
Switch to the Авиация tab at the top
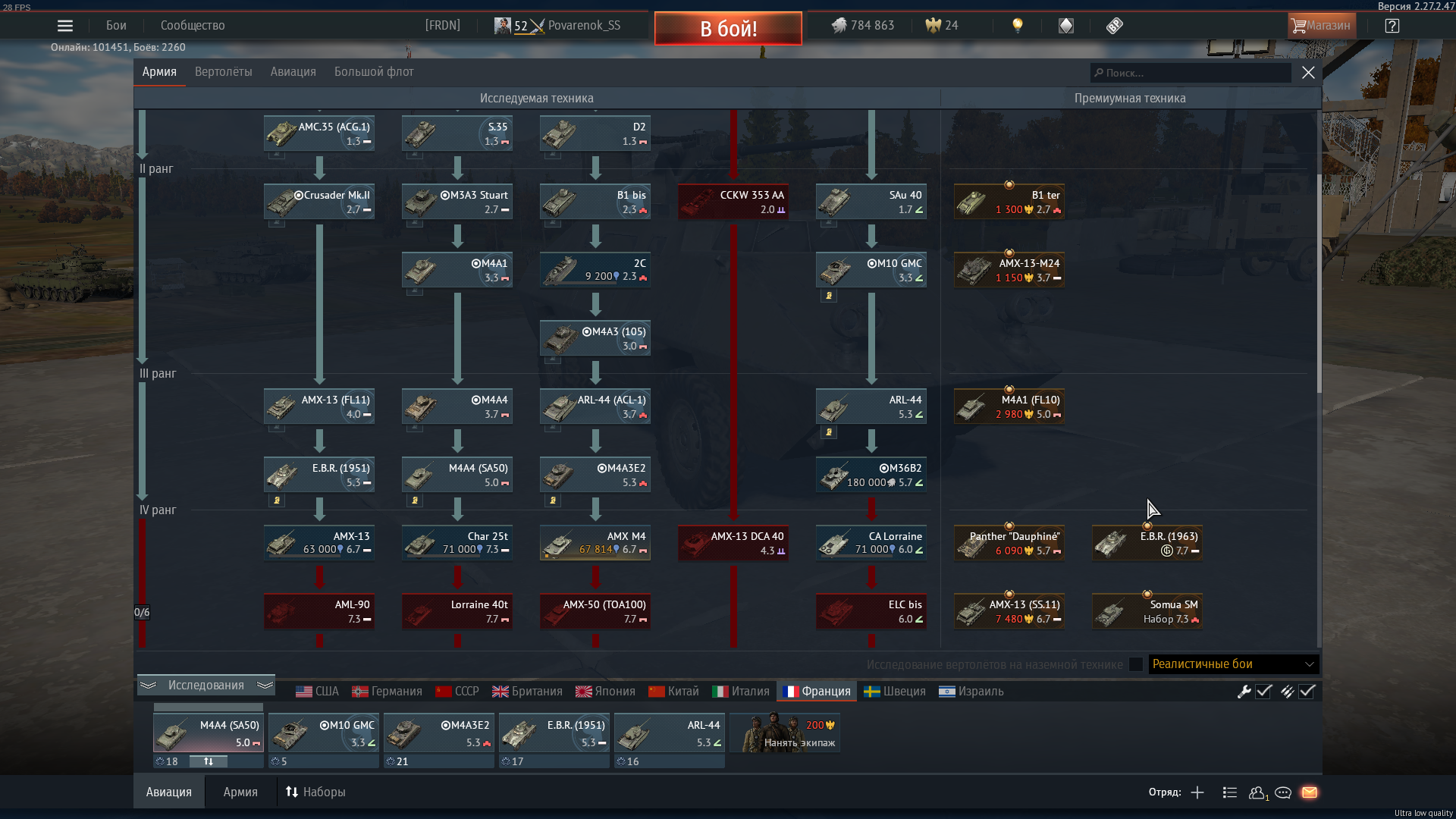[293, 72]
